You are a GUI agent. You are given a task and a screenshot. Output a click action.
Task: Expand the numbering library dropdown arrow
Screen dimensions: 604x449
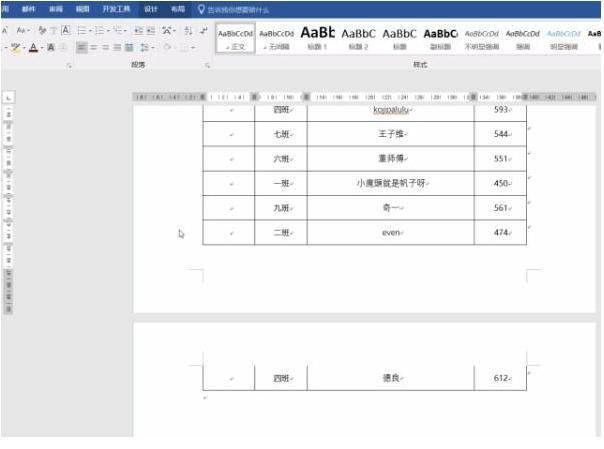point(108,30)
